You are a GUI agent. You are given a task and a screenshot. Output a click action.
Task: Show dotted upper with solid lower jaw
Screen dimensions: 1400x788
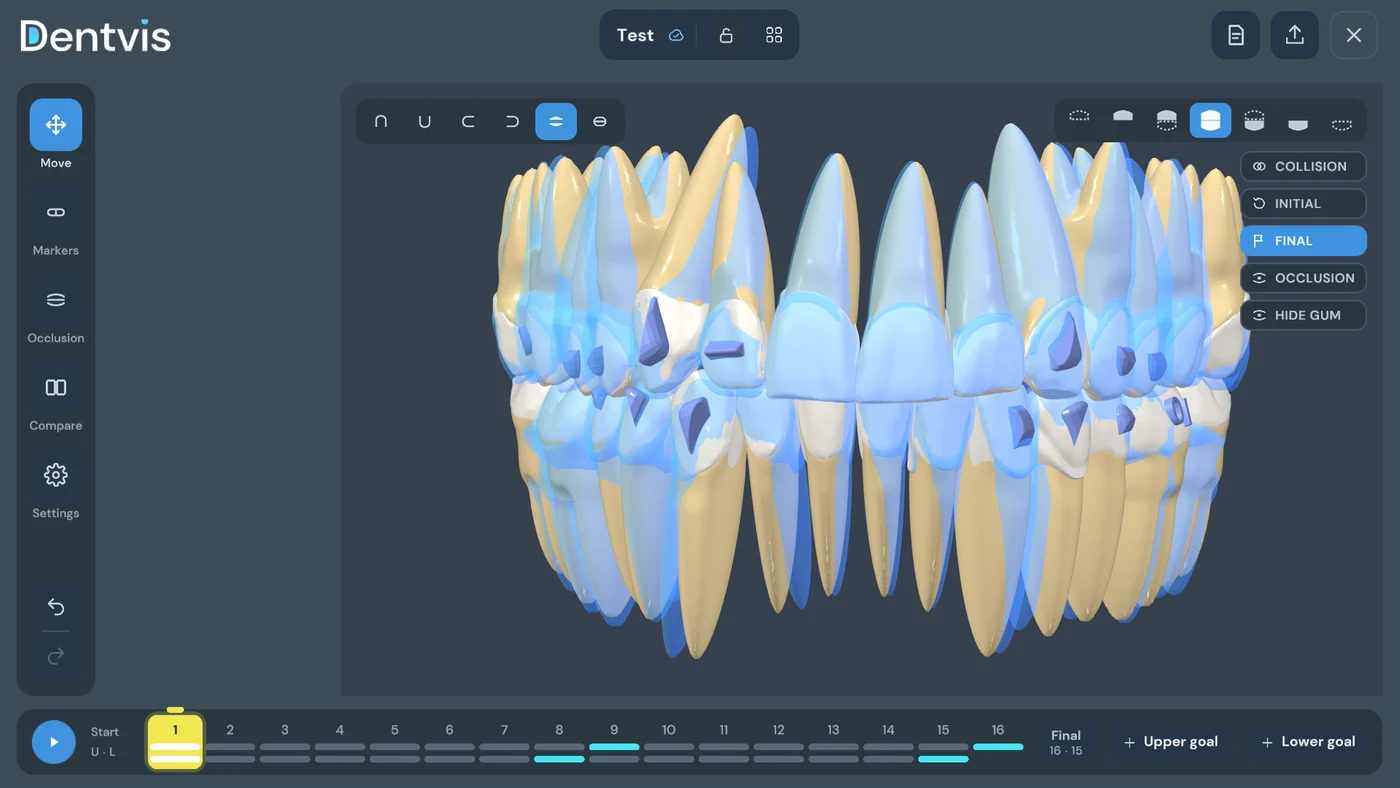1254,121
